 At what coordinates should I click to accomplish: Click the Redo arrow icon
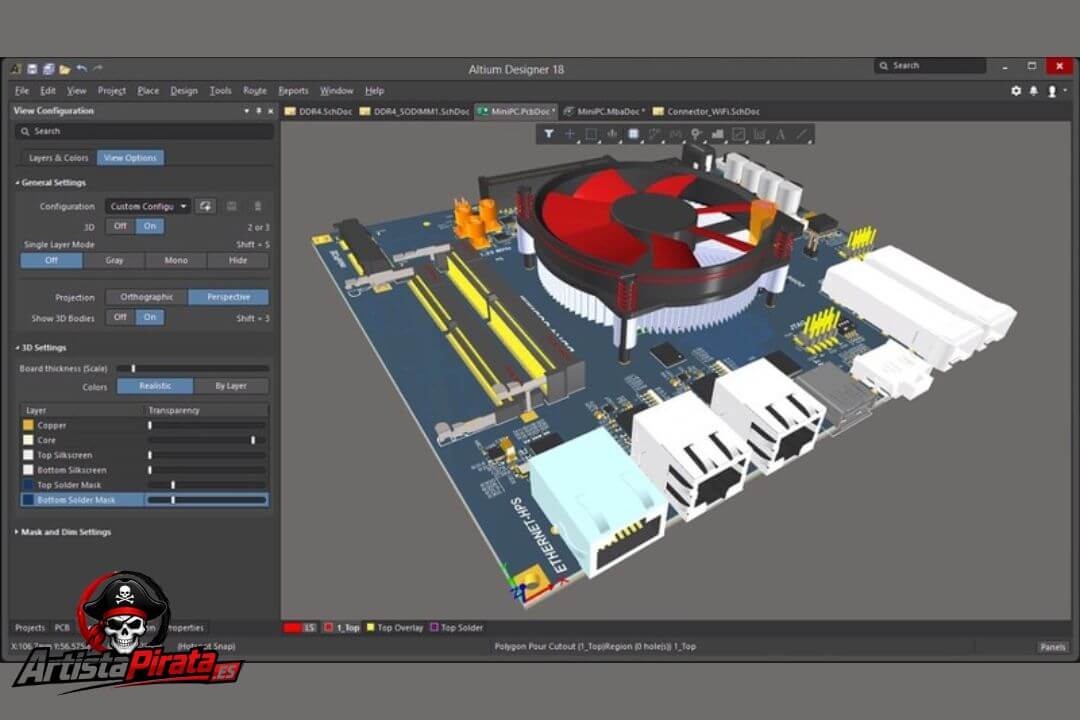(98, 68)
